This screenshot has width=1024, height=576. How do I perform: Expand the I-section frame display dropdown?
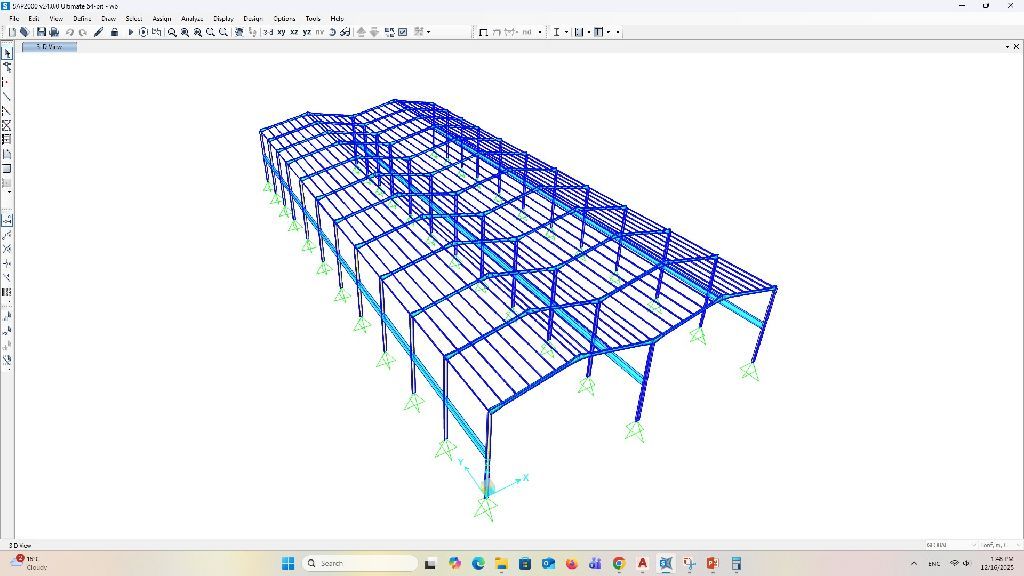pos(566,32)
